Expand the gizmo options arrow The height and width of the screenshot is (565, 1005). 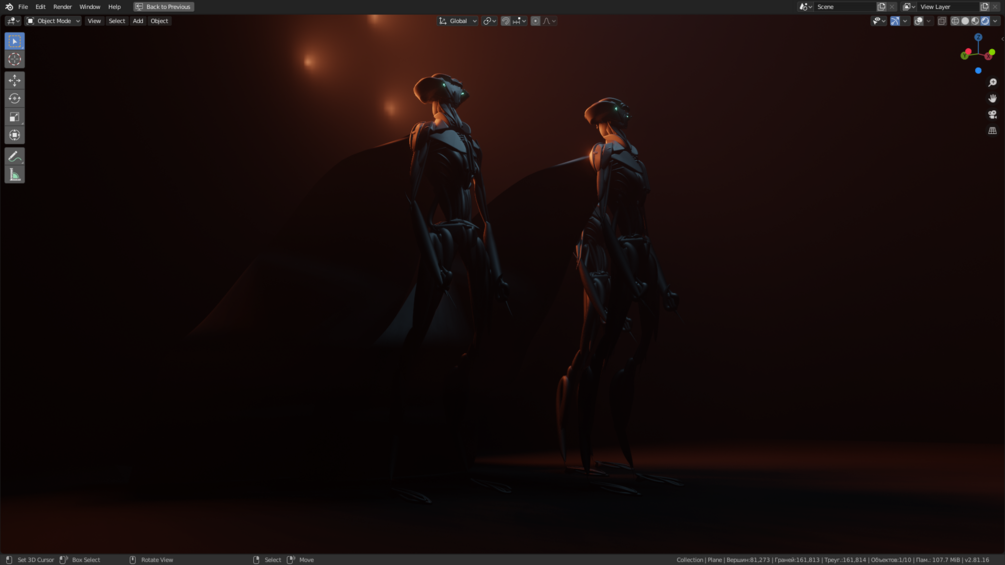pos(905,21)
